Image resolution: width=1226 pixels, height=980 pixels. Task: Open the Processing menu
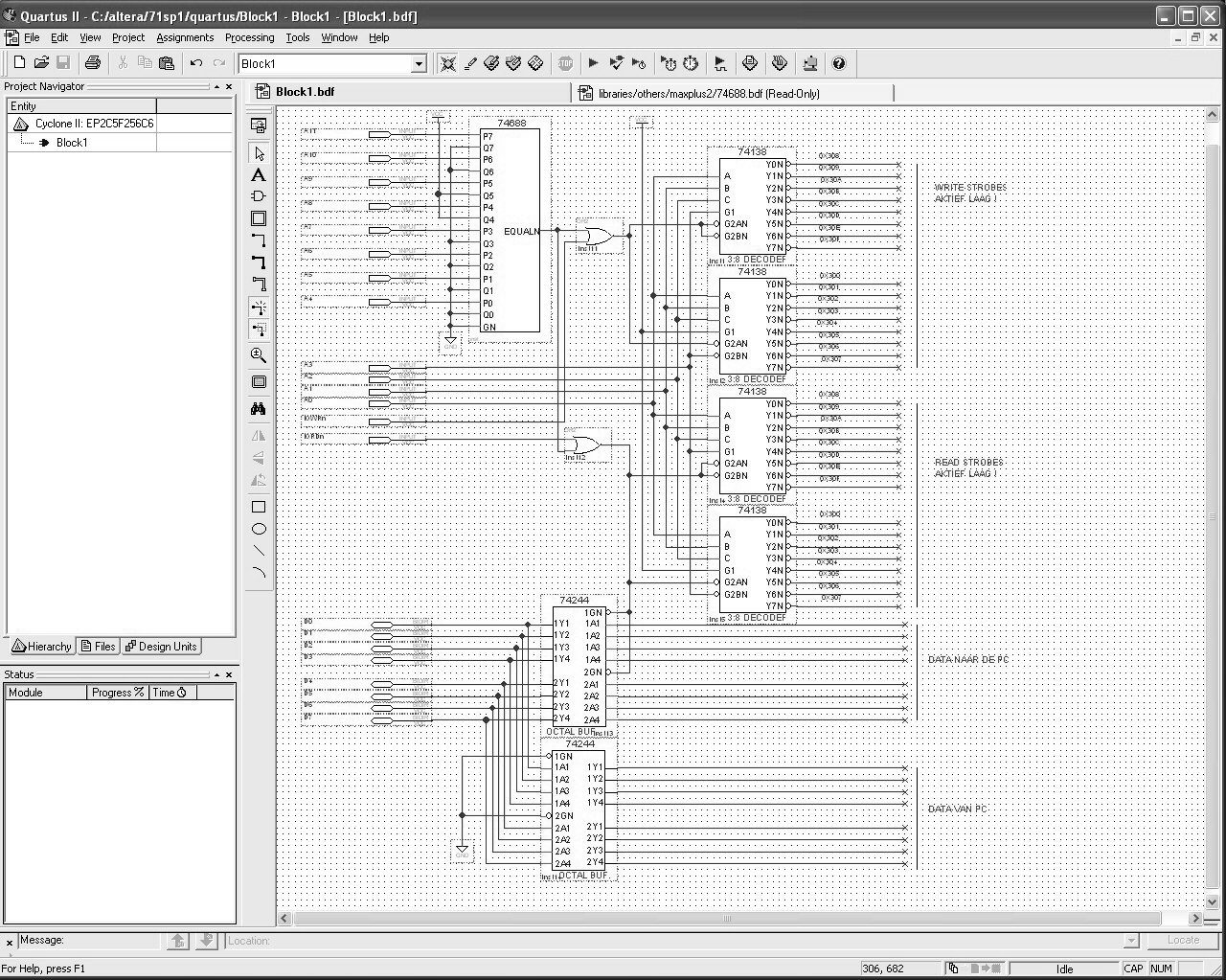(x=249, y=37)
